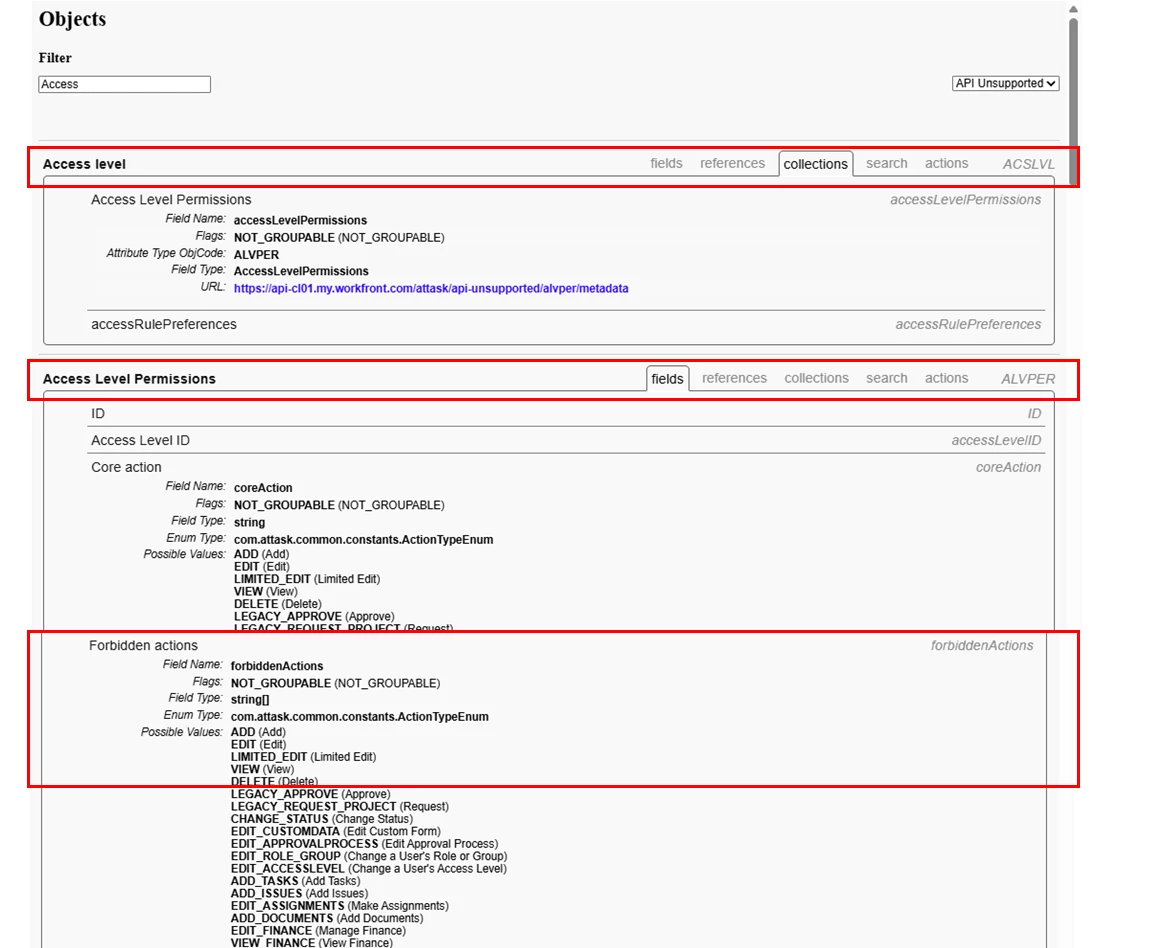This screenshot has height=948, width=1149.
Task: Follow the alvper metadata URL link
Action: tap(431, 289)
